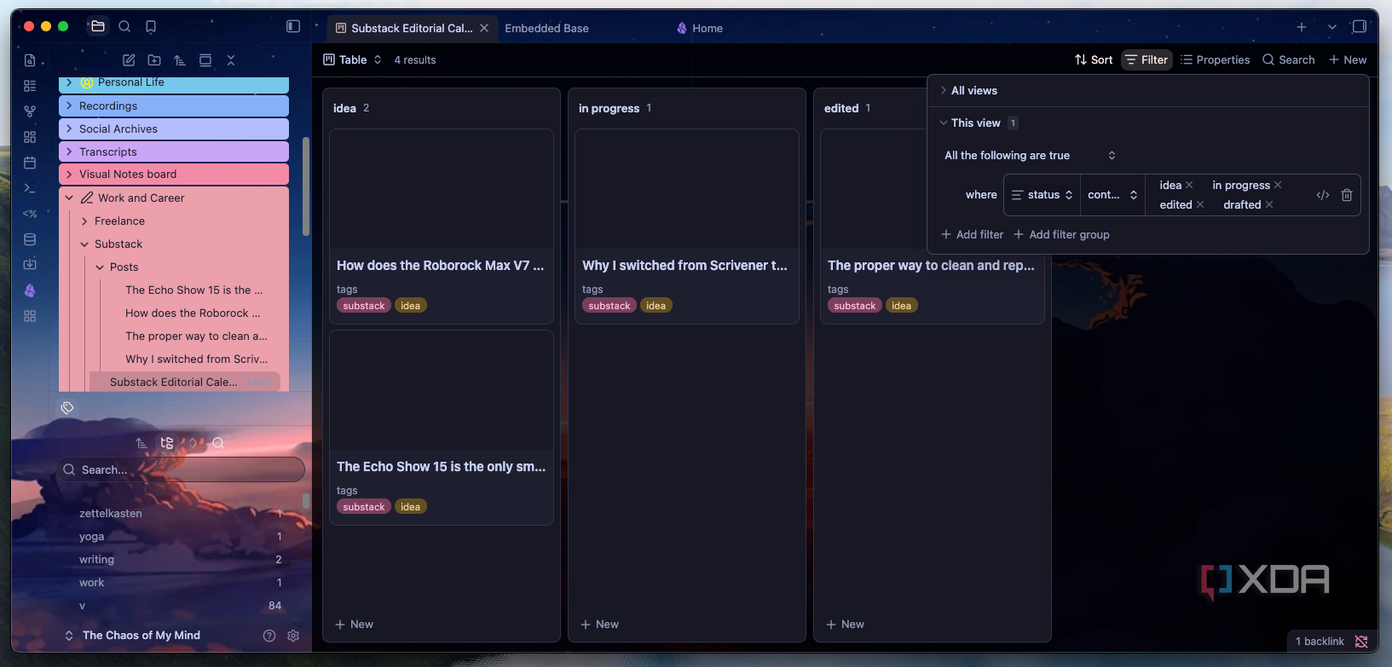Switch filter to advanced code editor
Viewport: 1392px width, 667px height.
point(1323,195)
